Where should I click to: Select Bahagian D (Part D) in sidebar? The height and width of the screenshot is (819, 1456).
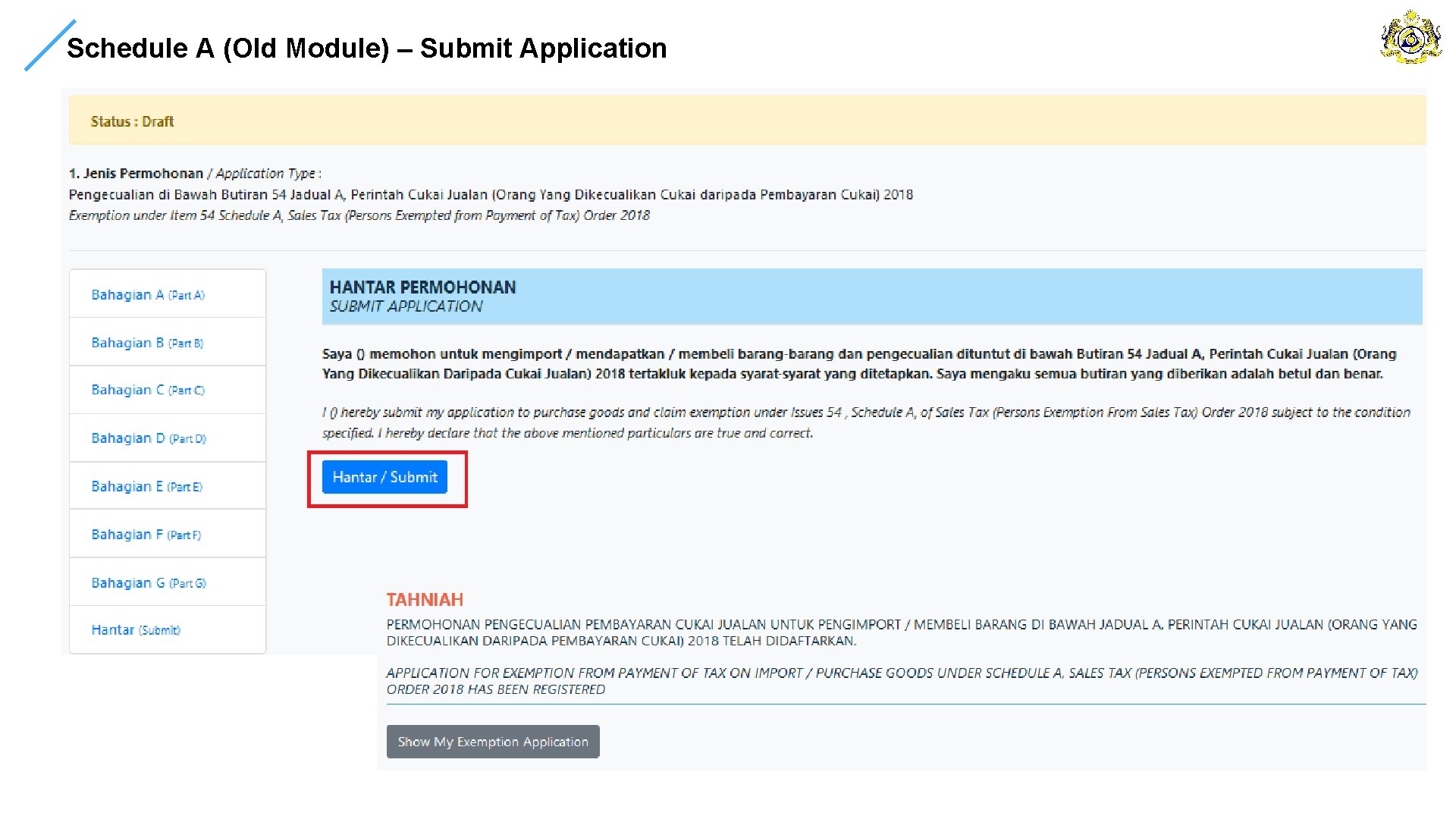point(149,438)
